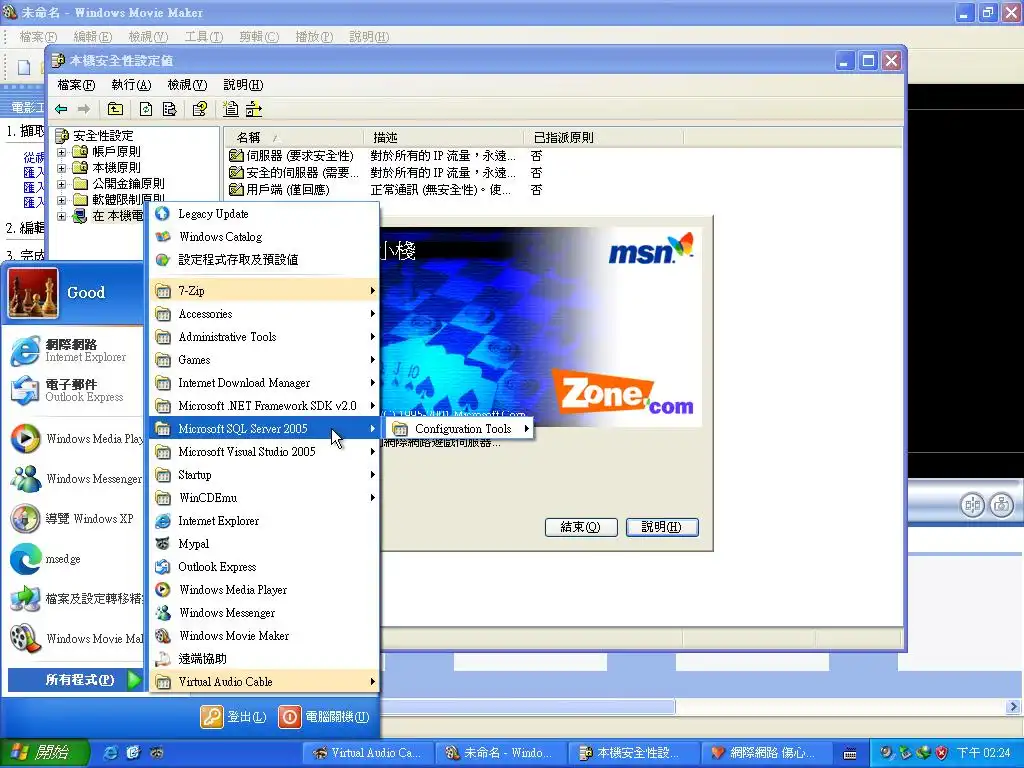Click Movie Maker take picture camera button

1000,505
